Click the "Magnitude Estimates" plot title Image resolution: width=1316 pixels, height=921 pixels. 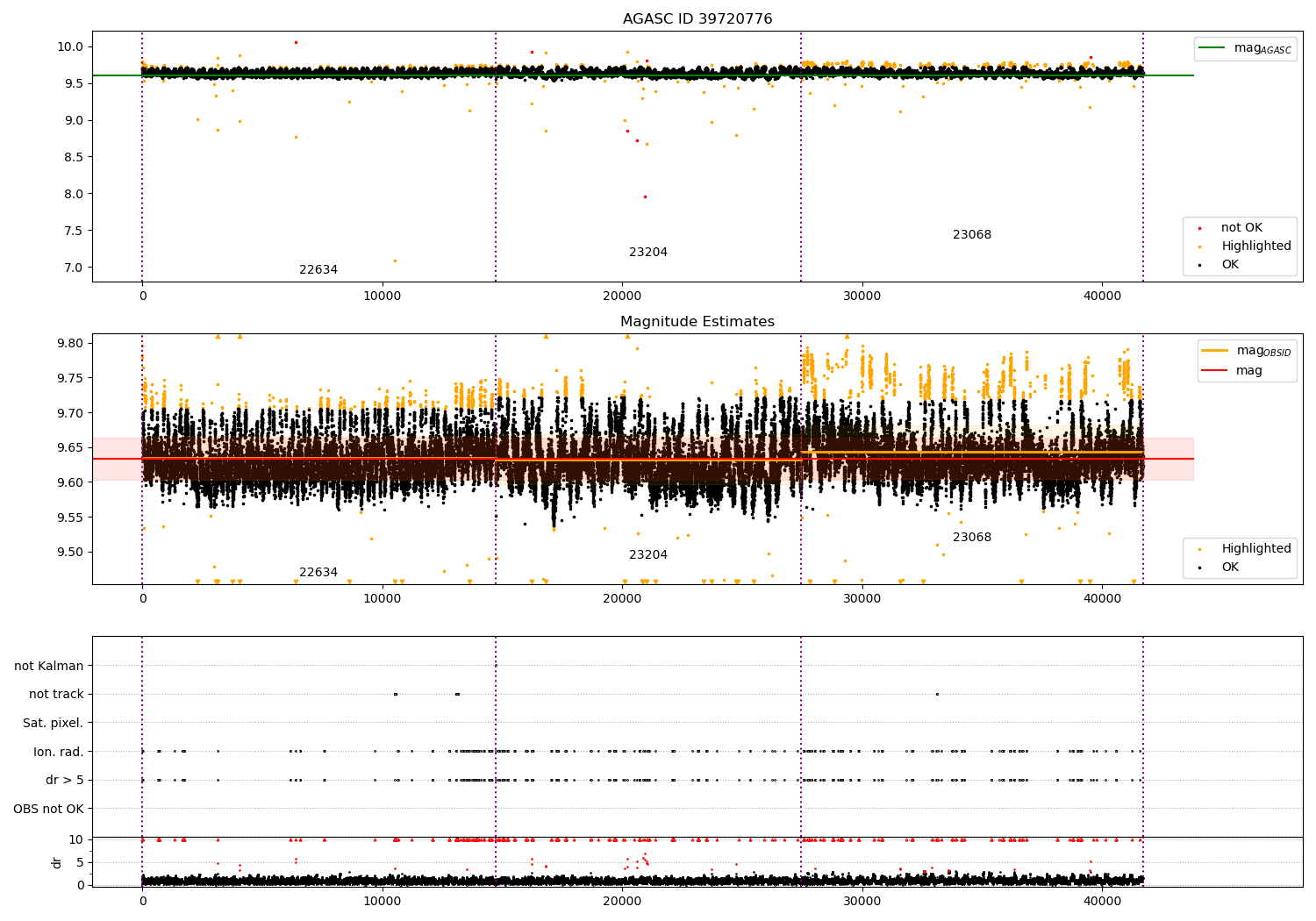pos(697,322)
